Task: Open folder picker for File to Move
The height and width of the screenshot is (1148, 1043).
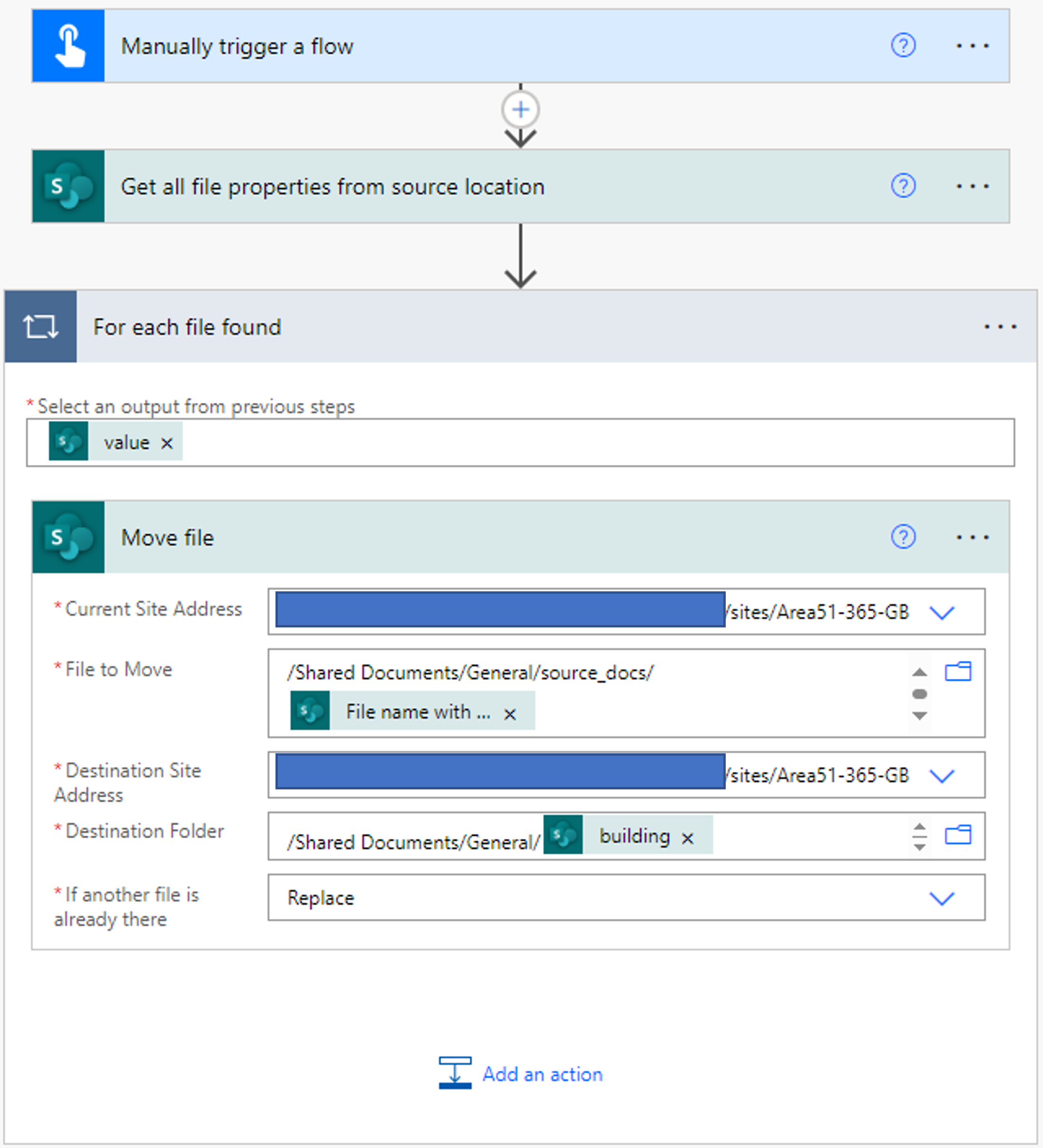Action: pos(958,672)
